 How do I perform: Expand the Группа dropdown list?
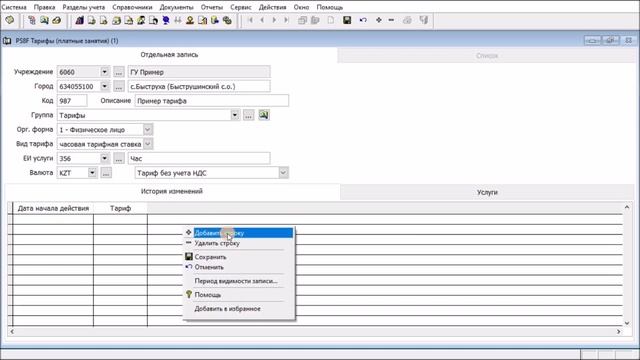[235, 115]
